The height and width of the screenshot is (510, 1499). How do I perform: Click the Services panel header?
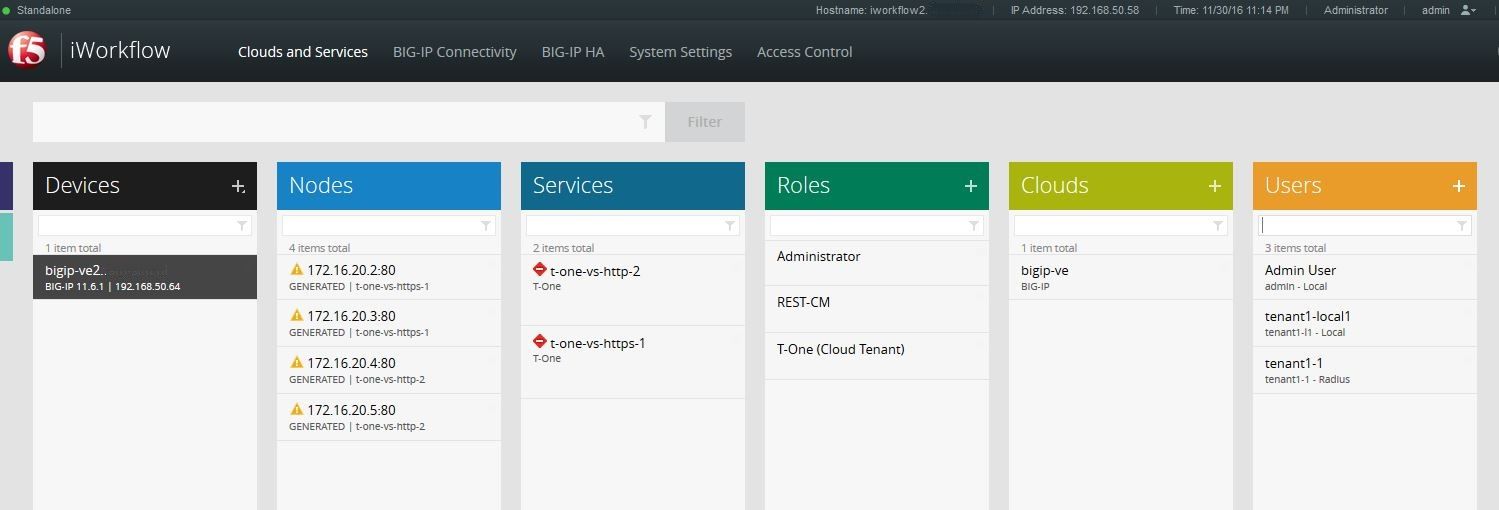pos(633,186)
